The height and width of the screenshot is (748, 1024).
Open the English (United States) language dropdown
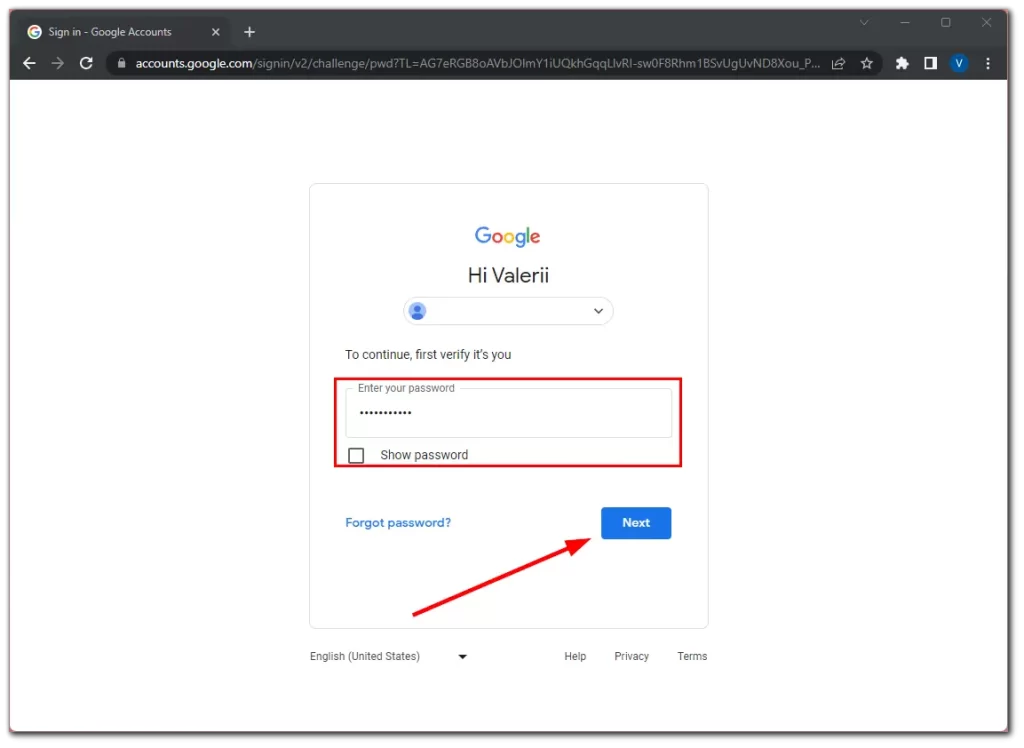point(388,657)
